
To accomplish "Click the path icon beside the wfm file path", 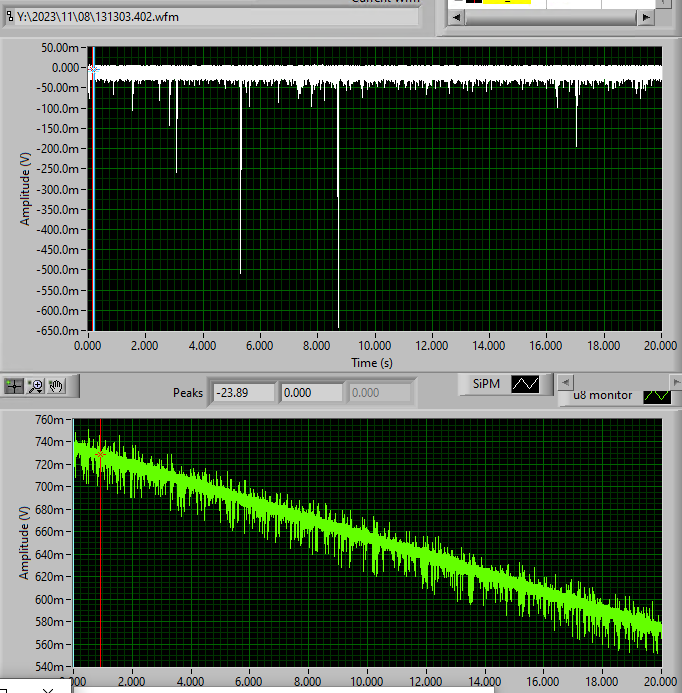I will [x=9, y=17].
